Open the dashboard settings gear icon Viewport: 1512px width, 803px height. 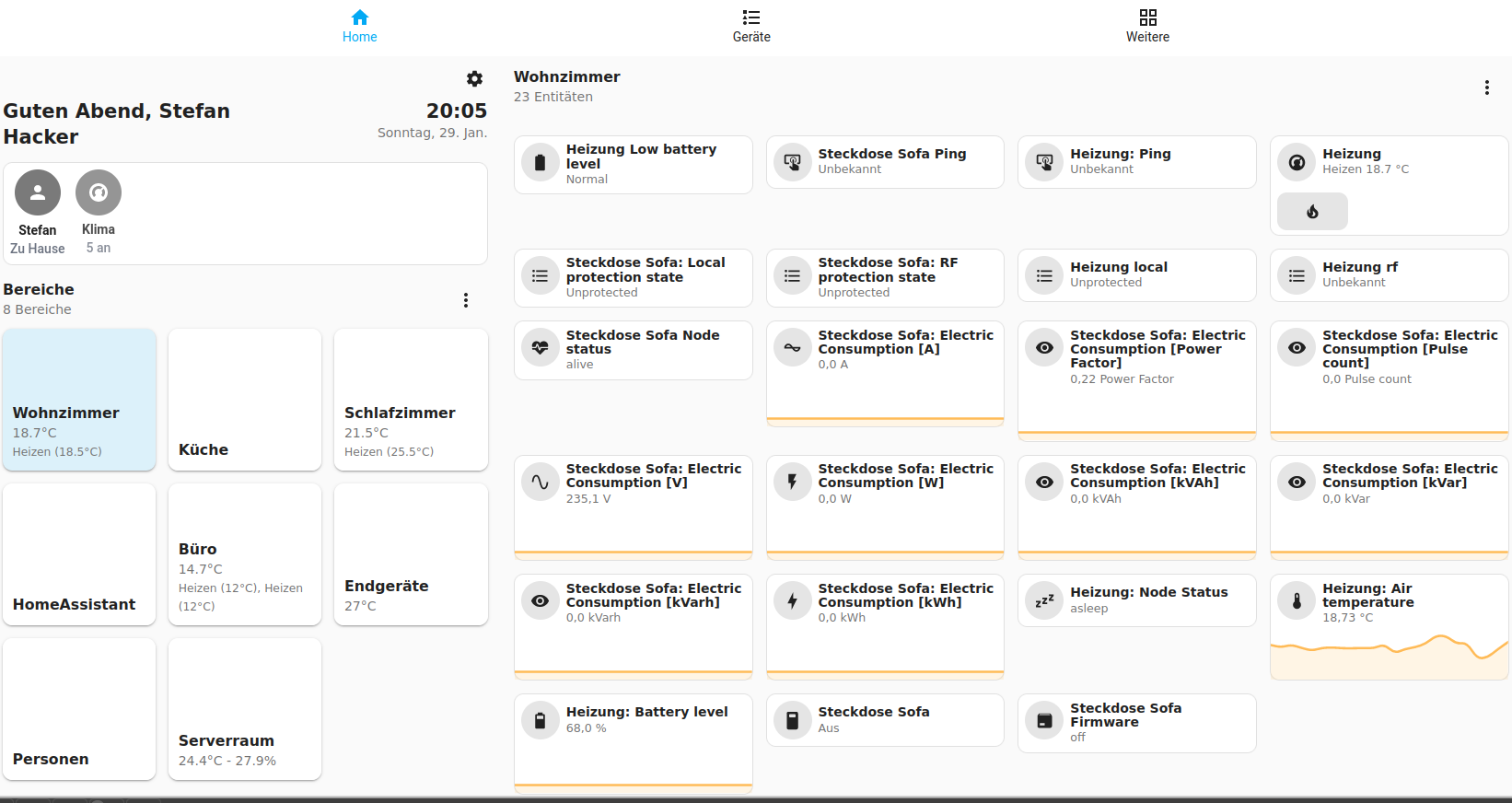(x=474, y=79)
